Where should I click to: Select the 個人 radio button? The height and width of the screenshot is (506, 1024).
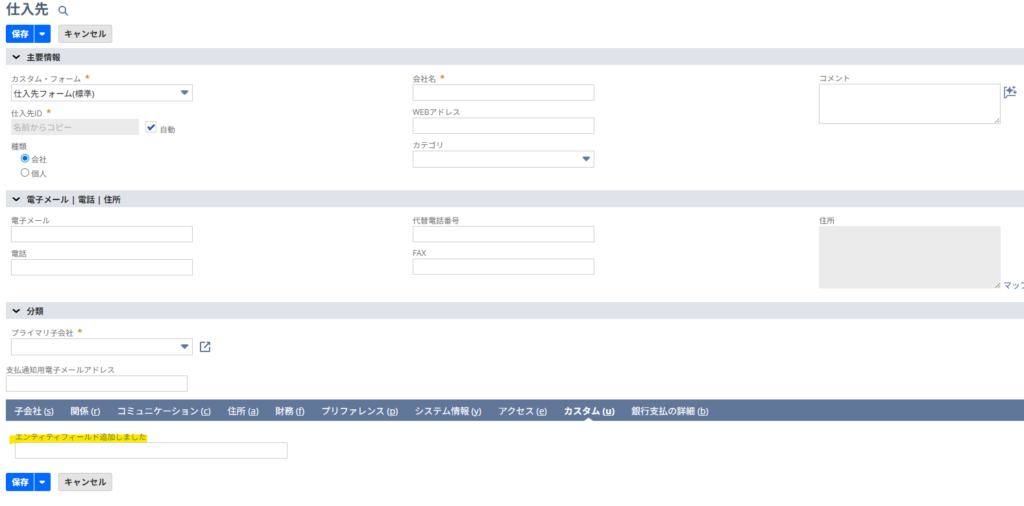(25, 172)
